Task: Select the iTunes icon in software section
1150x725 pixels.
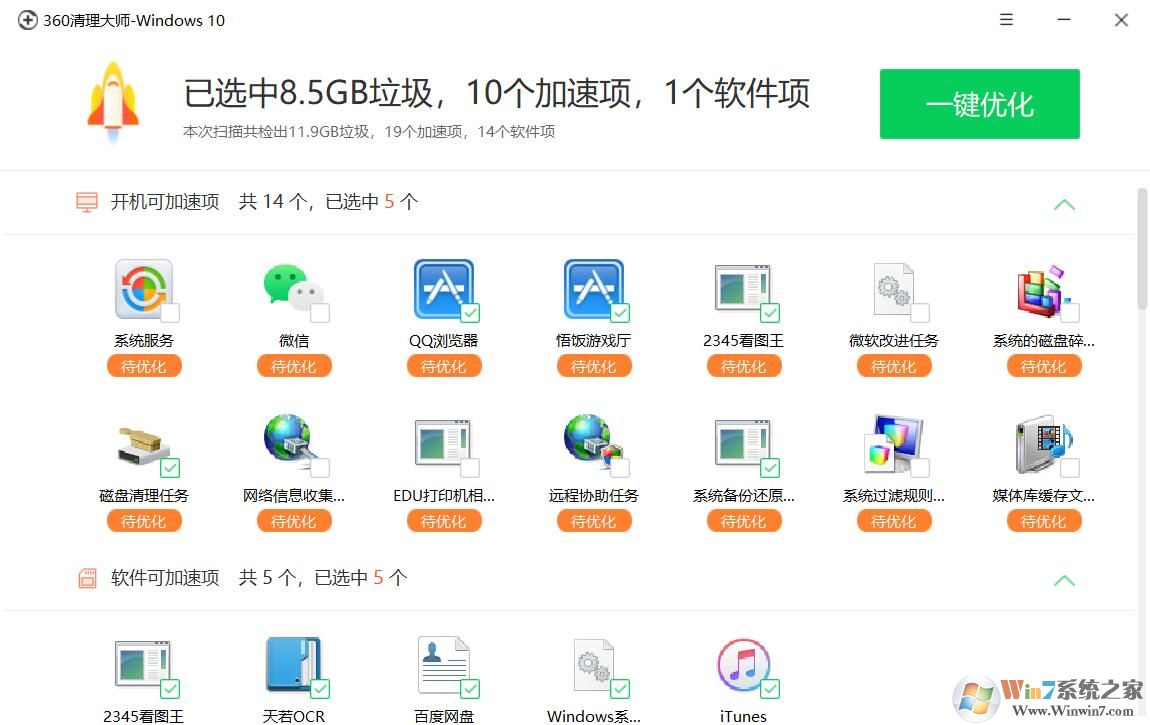Action: pos(744,665)
